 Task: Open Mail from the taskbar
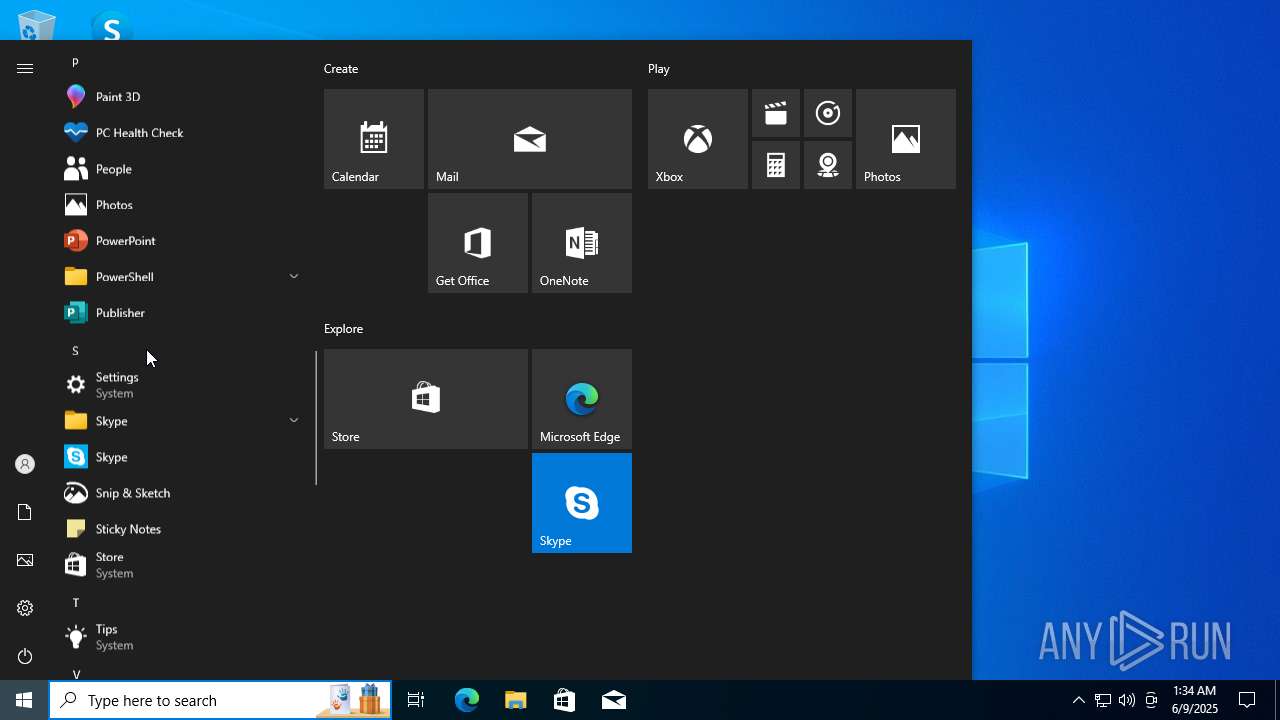(x=614, y=700)
